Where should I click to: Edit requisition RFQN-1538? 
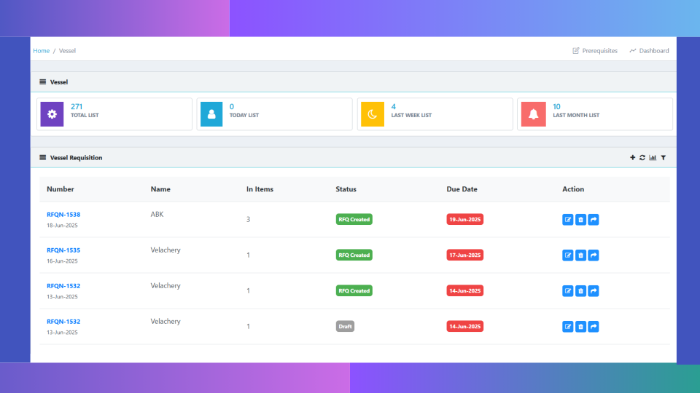(x=567, y=219)
